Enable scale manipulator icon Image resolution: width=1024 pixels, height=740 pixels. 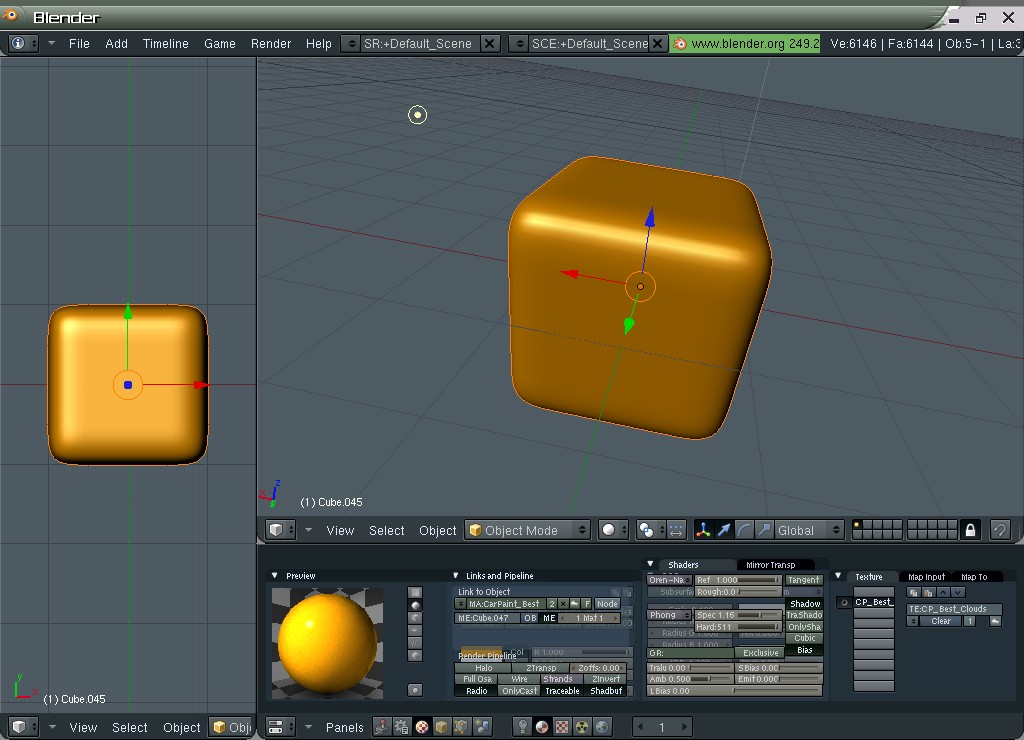[764, 530]
